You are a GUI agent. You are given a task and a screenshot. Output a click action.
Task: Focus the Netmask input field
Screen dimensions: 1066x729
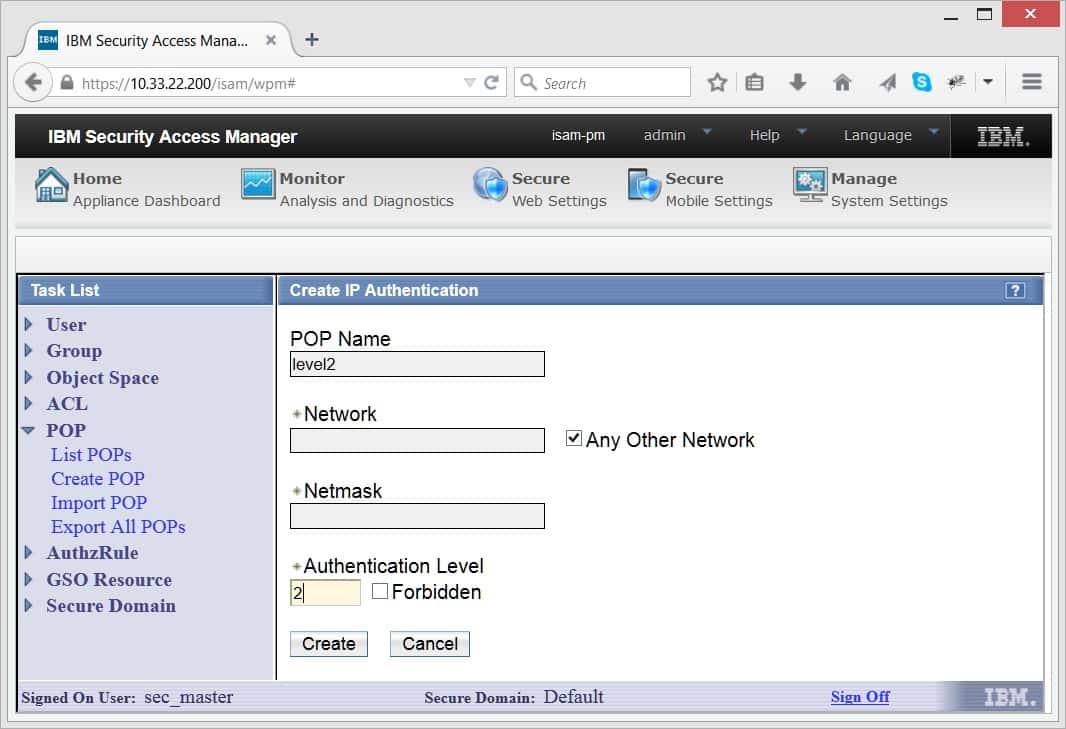point(417,516)
